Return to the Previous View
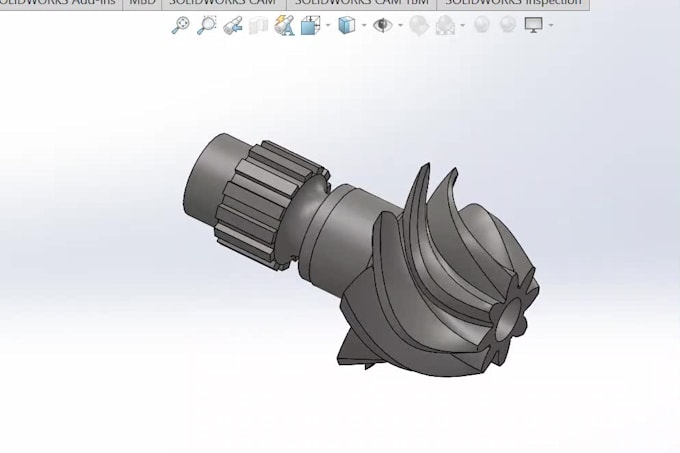The width and height of the screenshot is (680, 453). pos(233,25)
